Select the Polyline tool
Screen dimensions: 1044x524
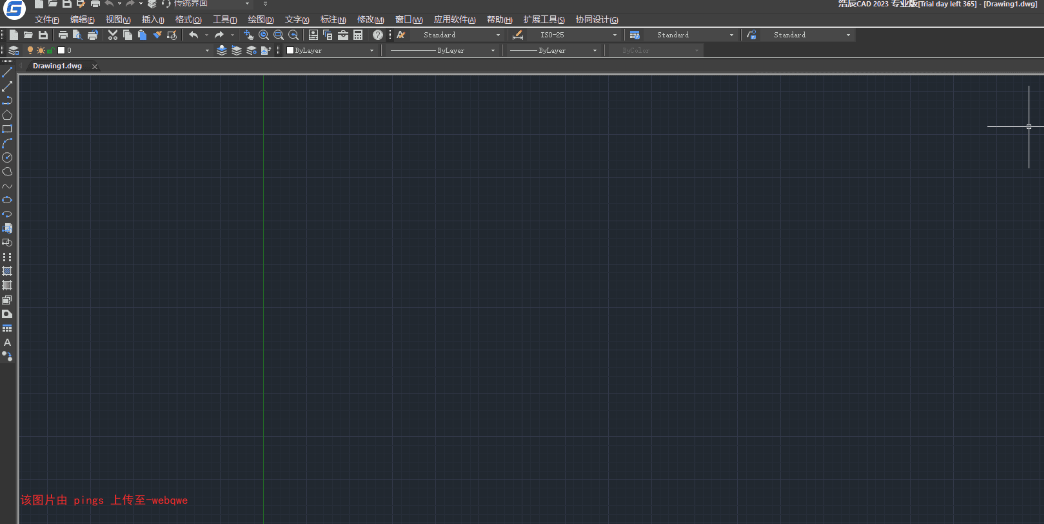pos(7,101)
